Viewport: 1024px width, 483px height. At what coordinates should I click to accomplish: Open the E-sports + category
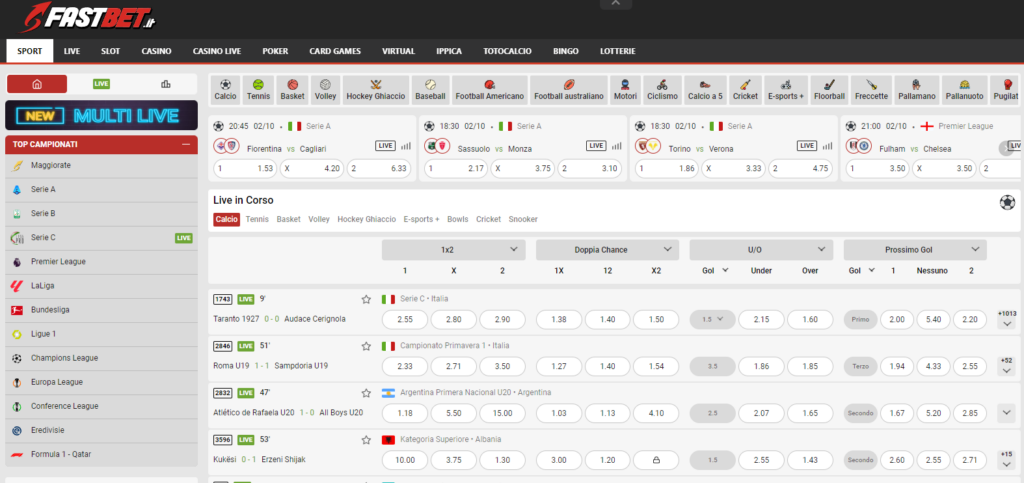tap(786, 90)
